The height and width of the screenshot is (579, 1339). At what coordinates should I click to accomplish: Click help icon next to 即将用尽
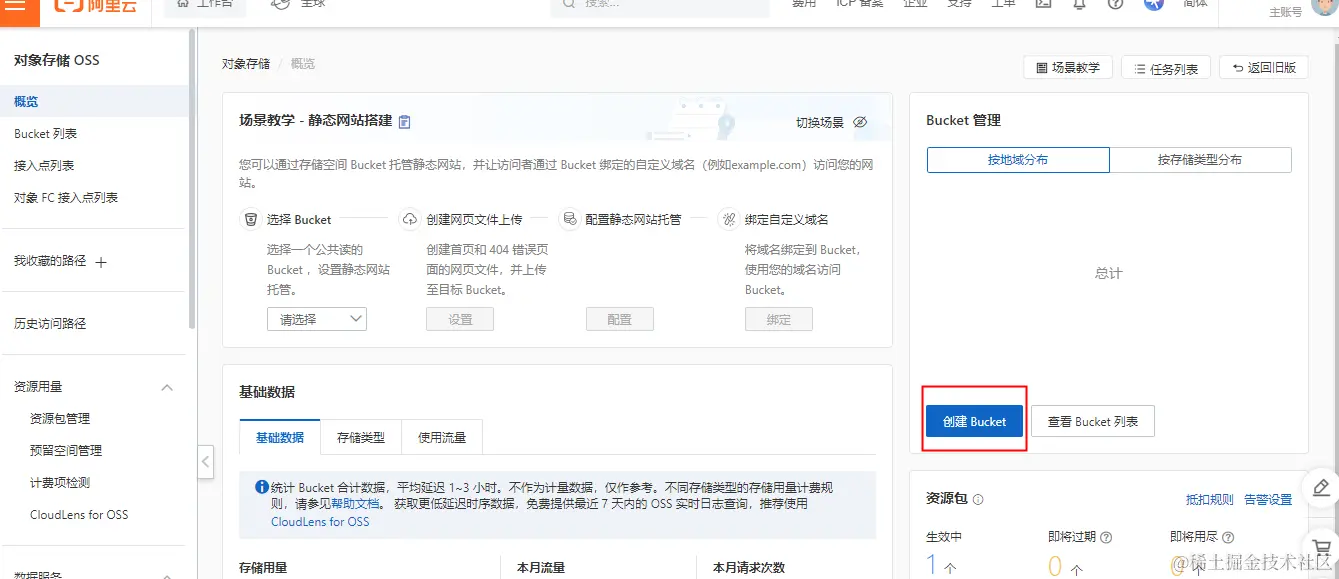[1228, 537]
